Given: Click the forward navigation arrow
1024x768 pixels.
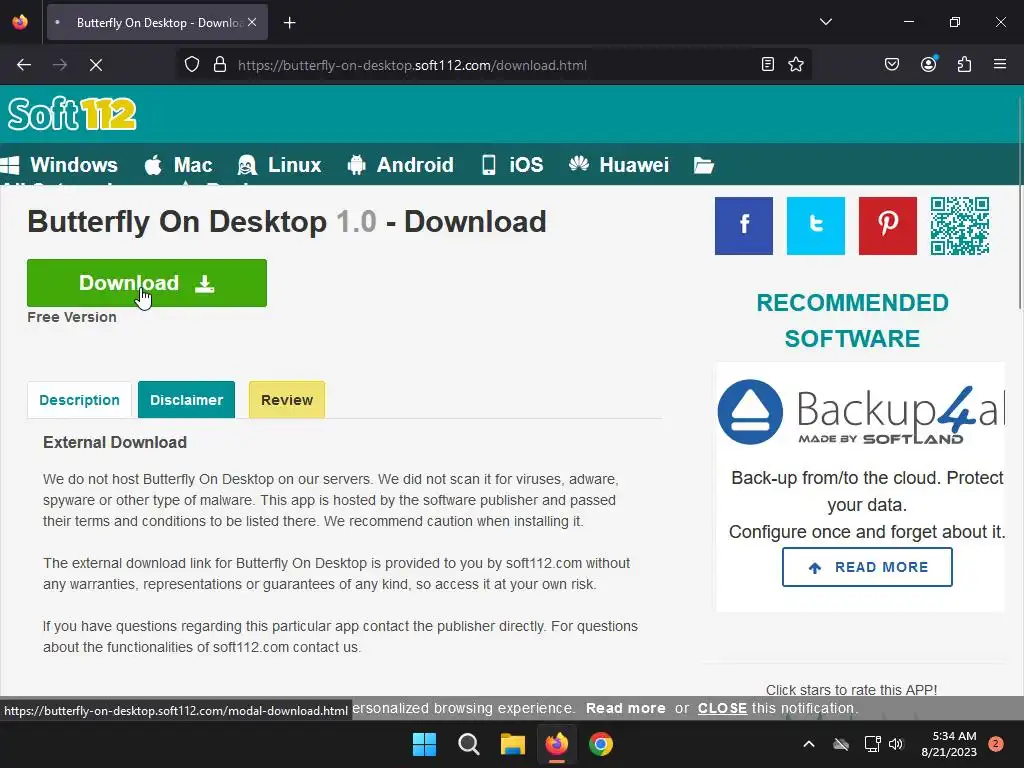Looking at the screenshot, I should click(60, 65).
